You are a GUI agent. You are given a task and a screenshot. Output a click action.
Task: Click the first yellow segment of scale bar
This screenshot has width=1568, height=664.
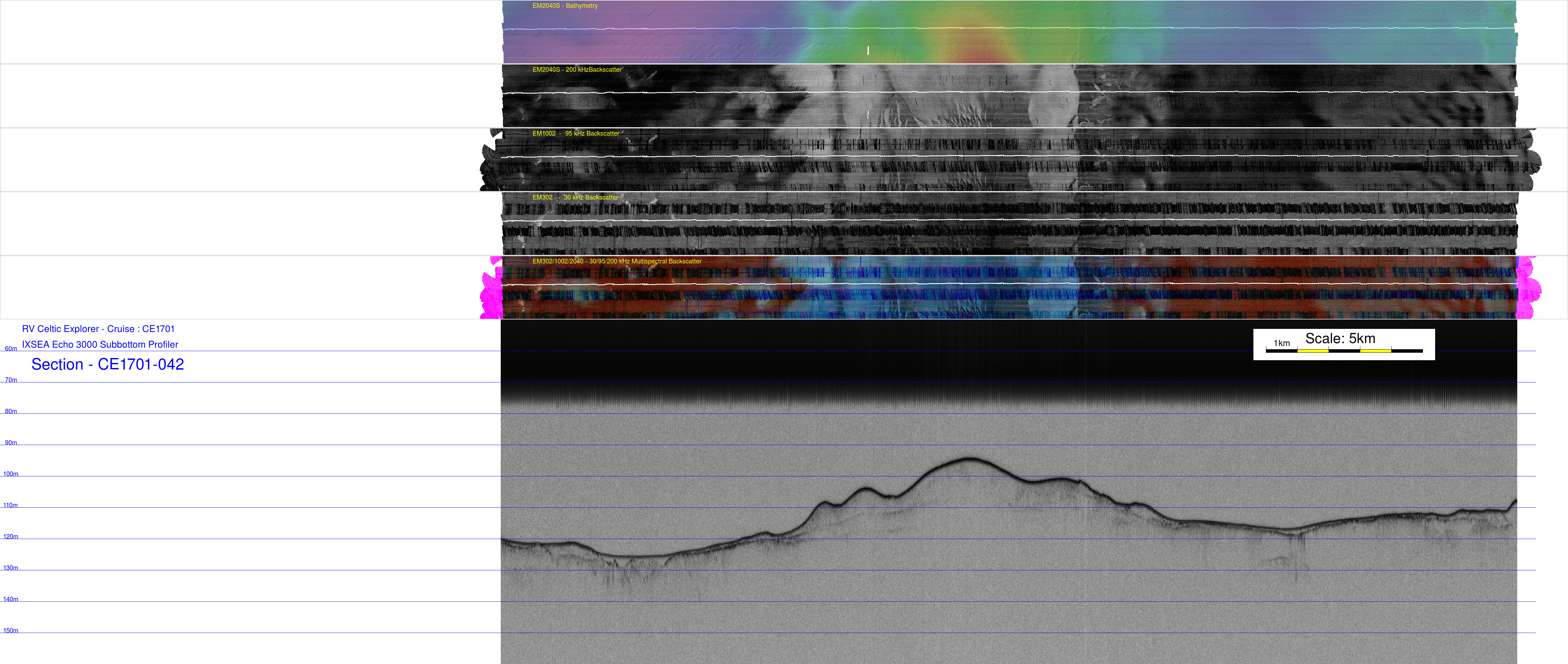click(x=1312, y=351)
